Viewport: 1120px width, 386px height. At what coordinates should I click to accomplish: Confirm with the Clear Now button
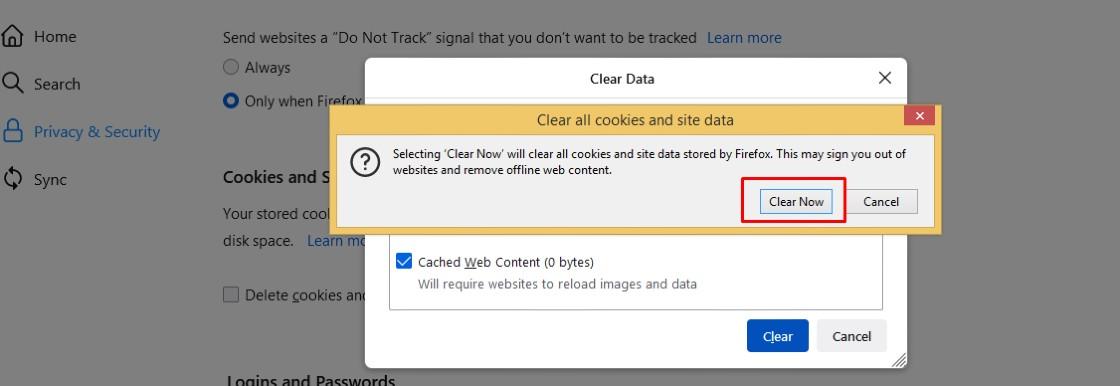[796, 202]
